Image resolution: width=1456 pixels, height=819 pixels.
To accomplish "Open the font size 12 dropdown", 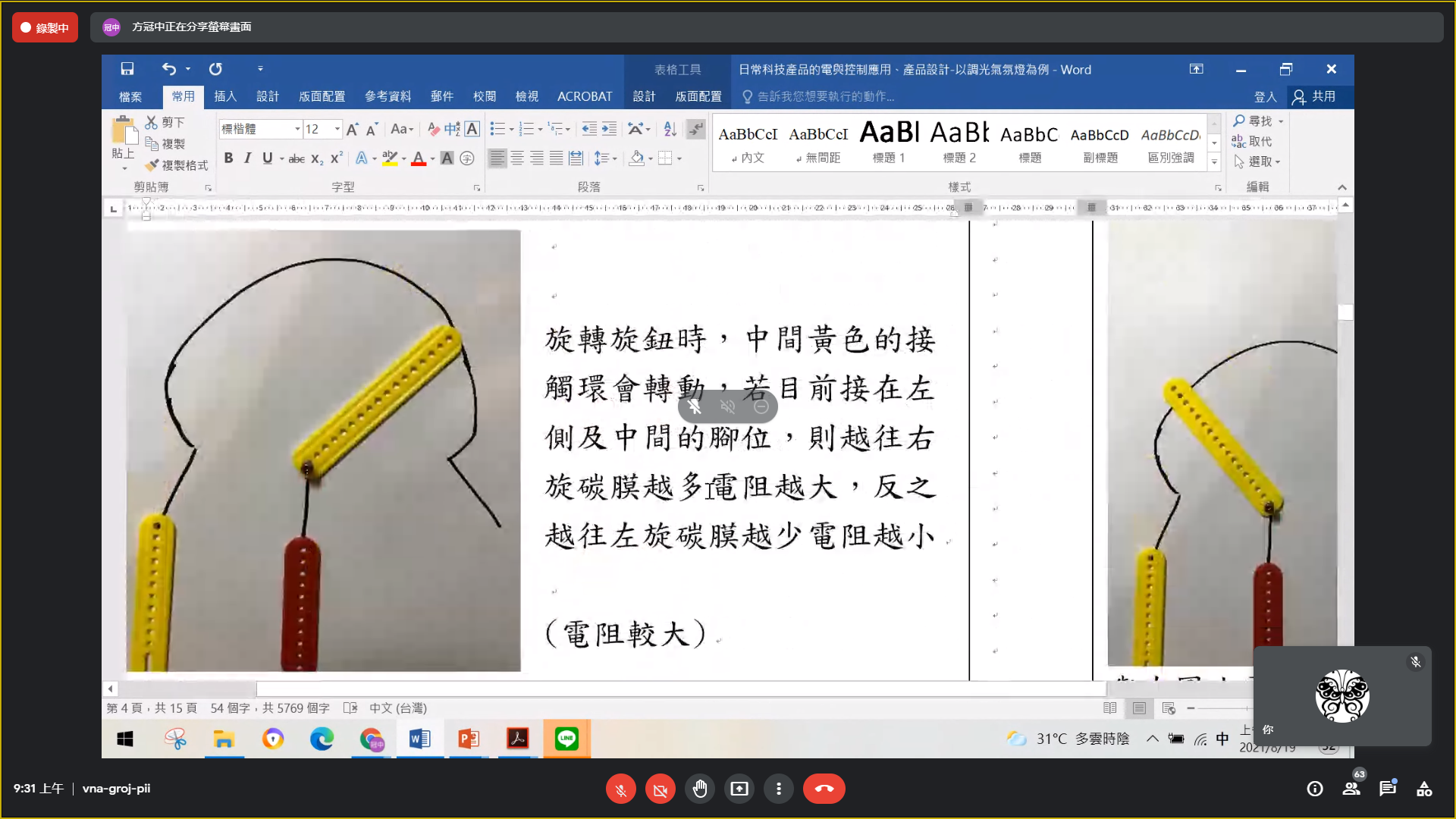I will (337, 129).
